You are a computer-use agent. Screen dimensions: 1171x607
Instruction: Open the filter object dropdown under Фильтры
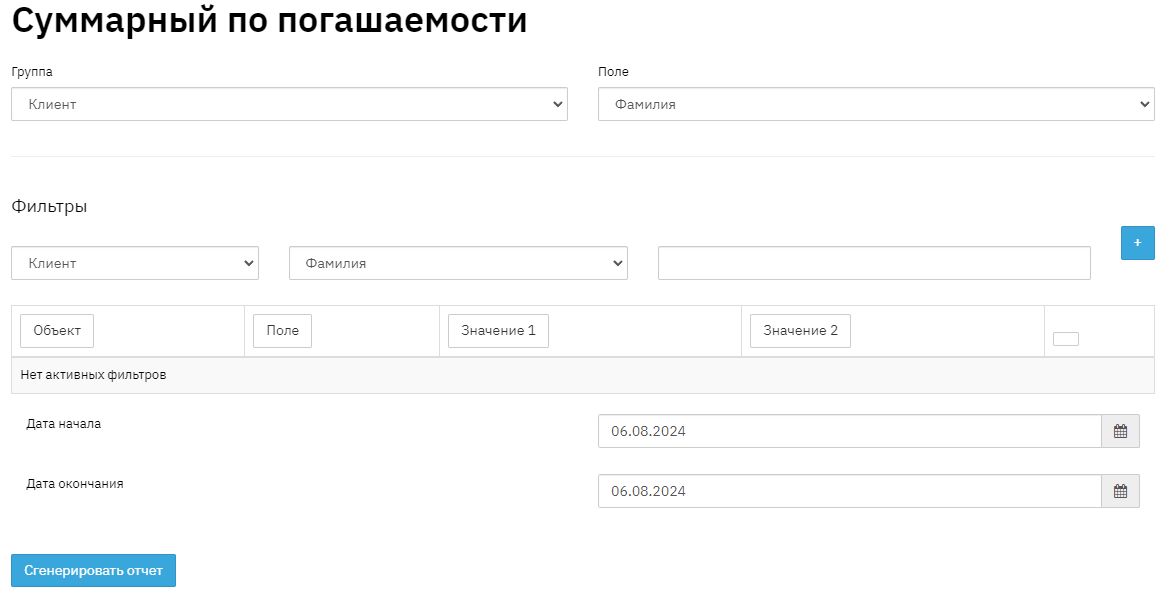tap(135, 263)
